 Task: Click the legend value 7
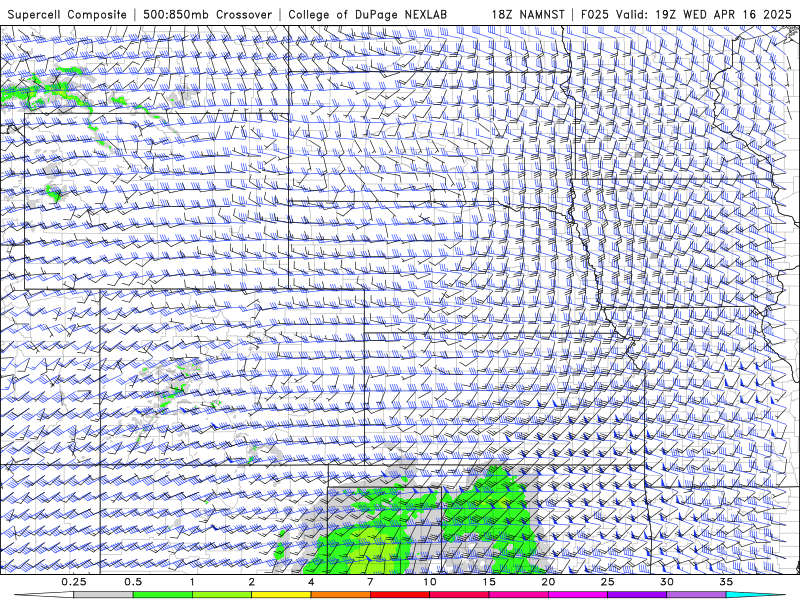coord(370,582)
